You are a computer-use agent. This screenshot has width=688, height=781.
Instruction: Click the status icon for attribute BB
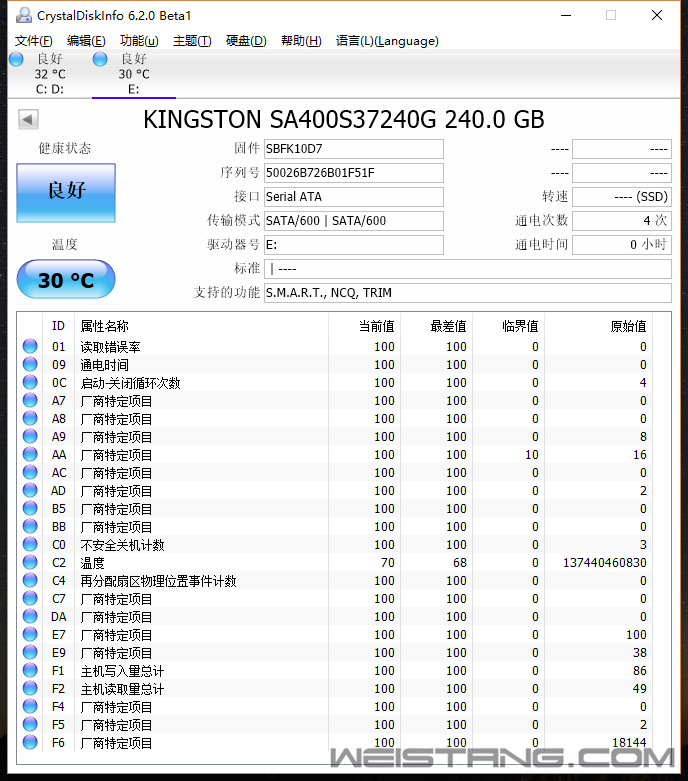(x=30, y=526)
